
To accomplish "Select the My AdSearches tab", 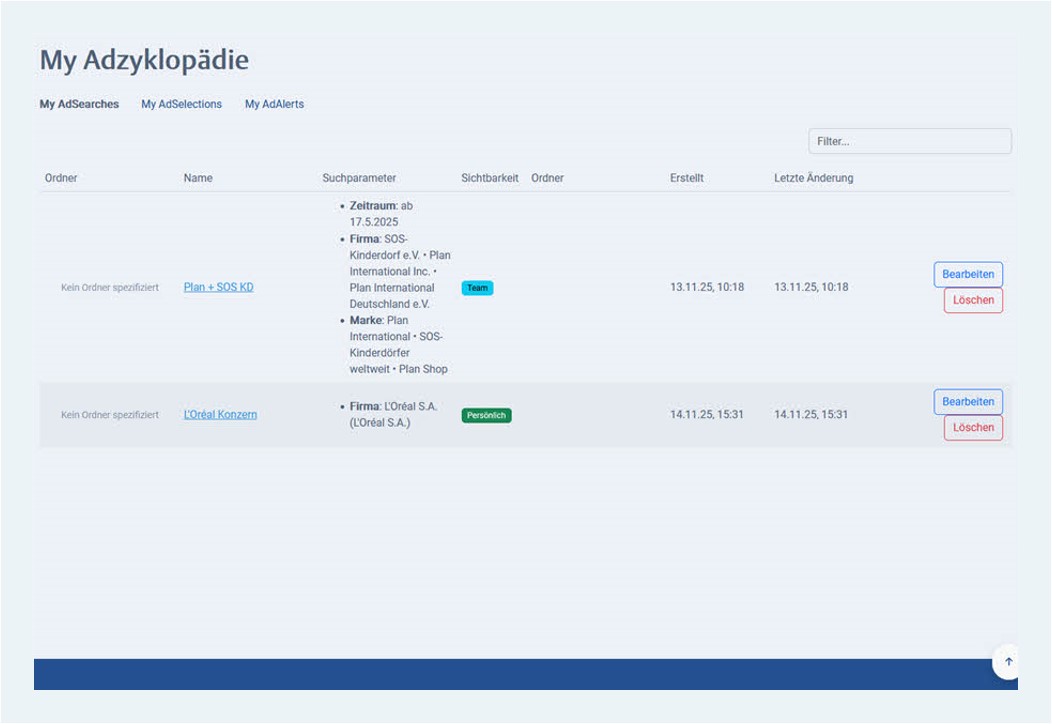I will click(x=79, y=103).
